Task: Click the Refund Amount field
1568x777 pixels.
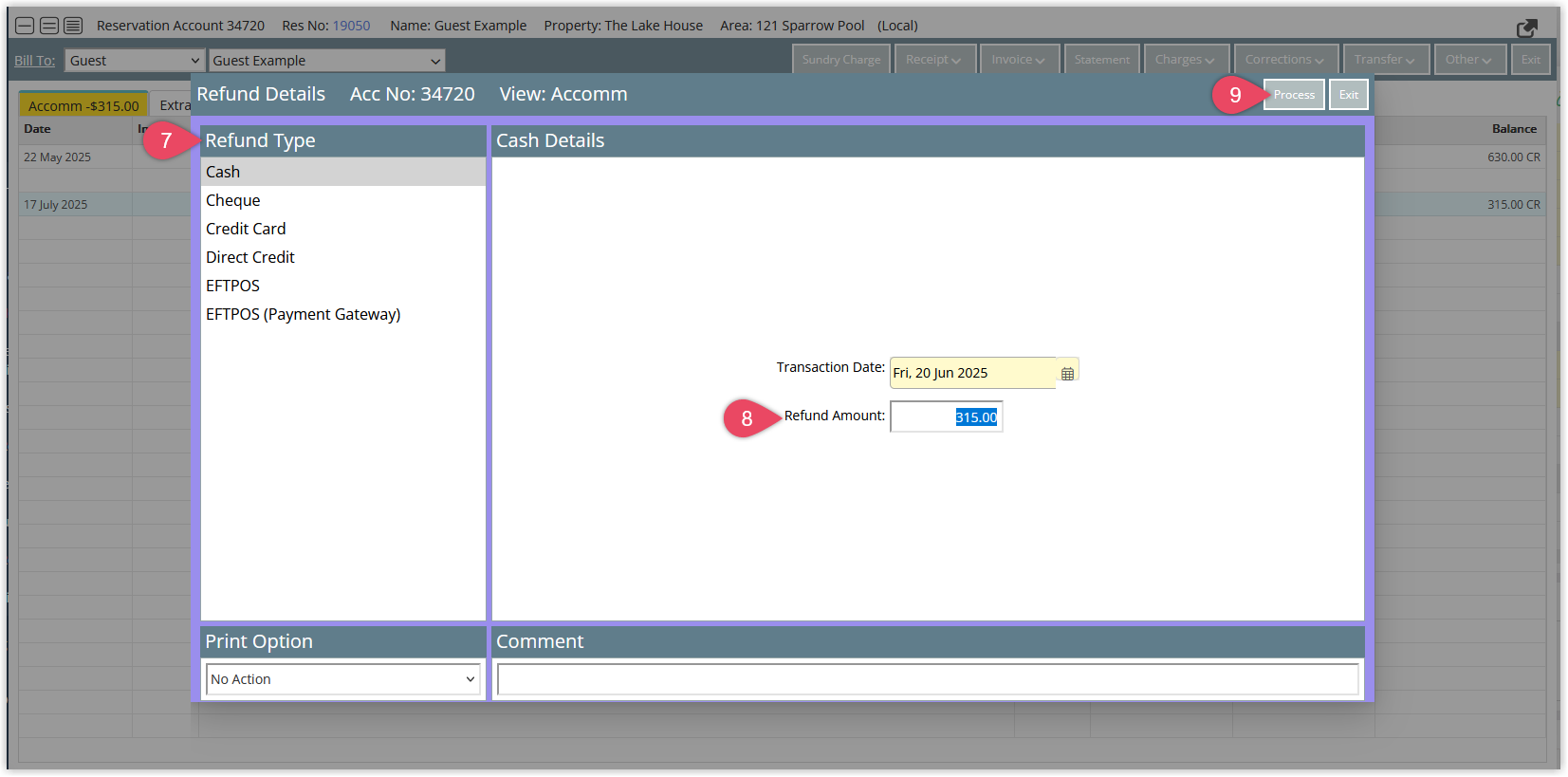Action: (x=946, y=417)
